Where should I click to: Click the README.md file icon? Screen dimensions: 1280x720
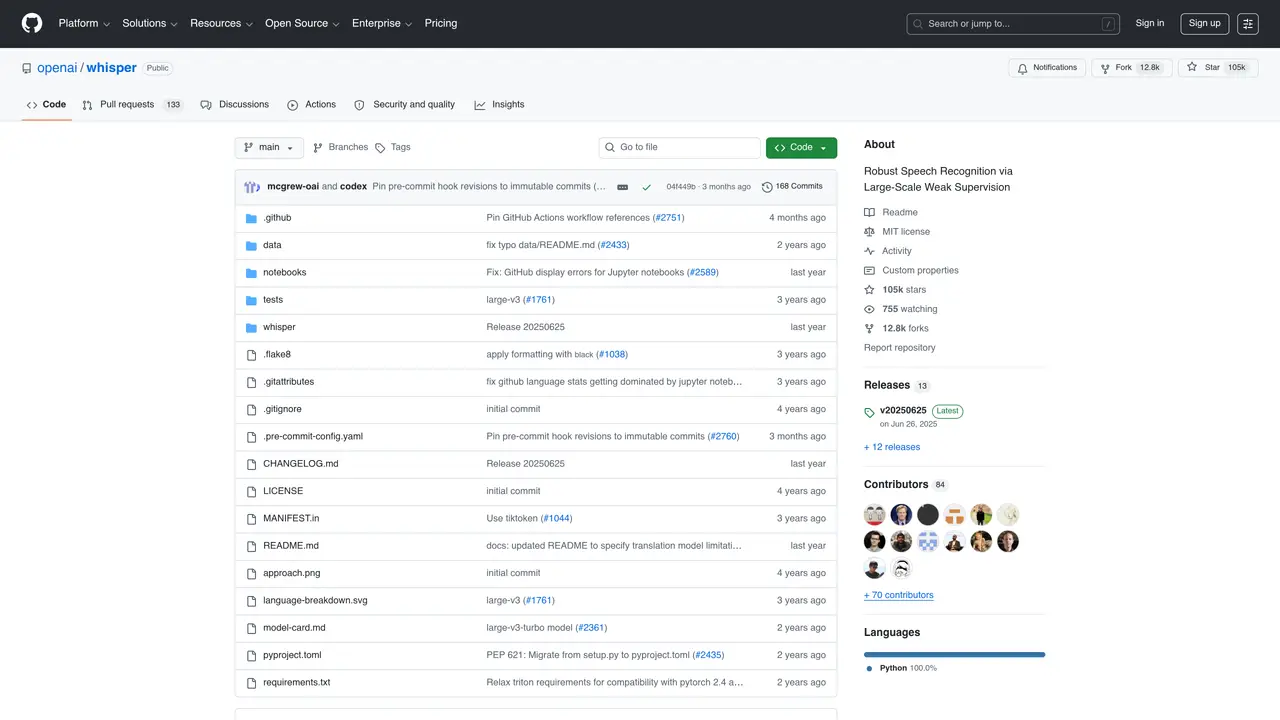tap(252, 546)
